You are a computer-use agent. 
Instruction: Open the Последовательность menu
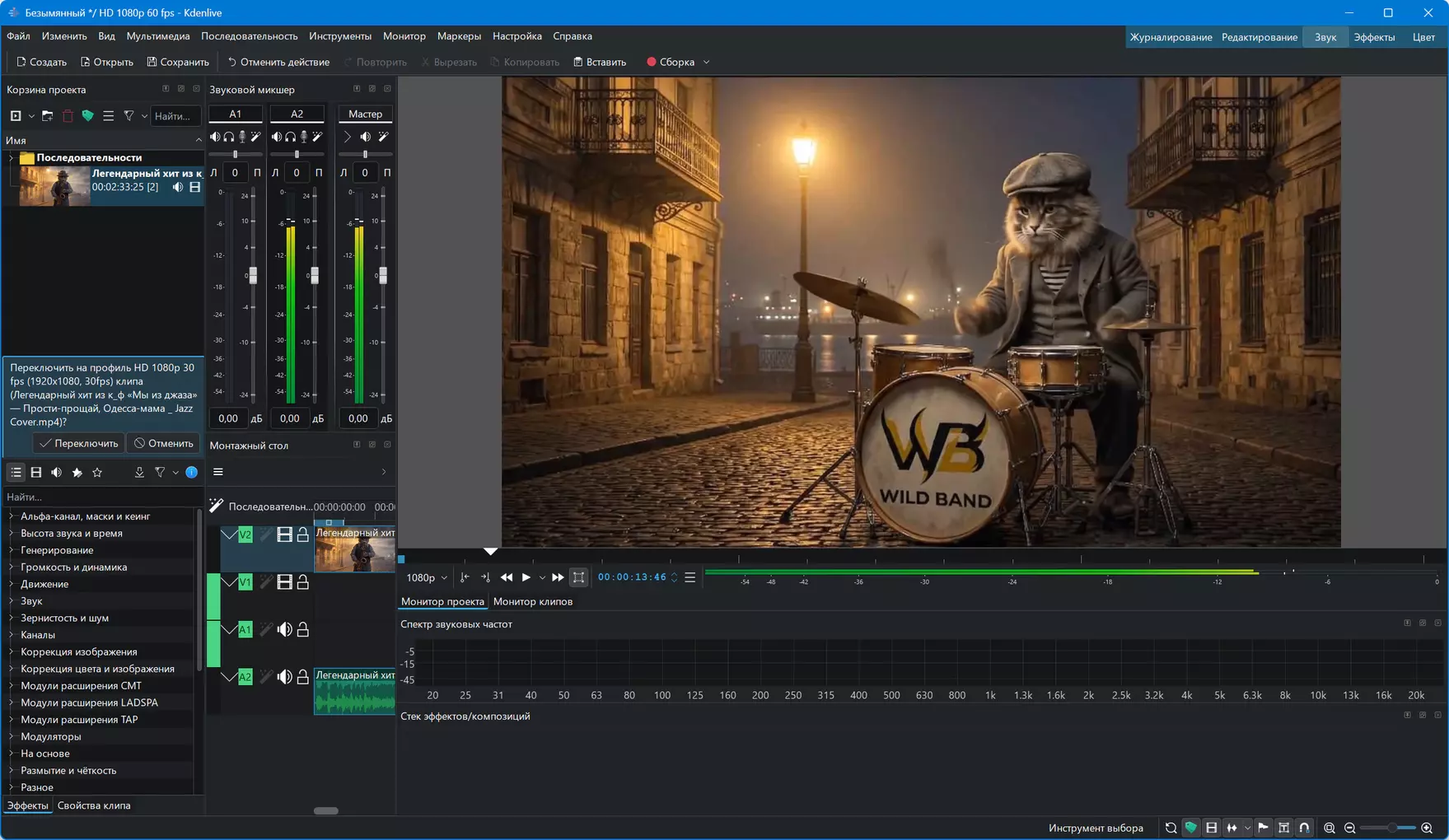pos(250,36)
